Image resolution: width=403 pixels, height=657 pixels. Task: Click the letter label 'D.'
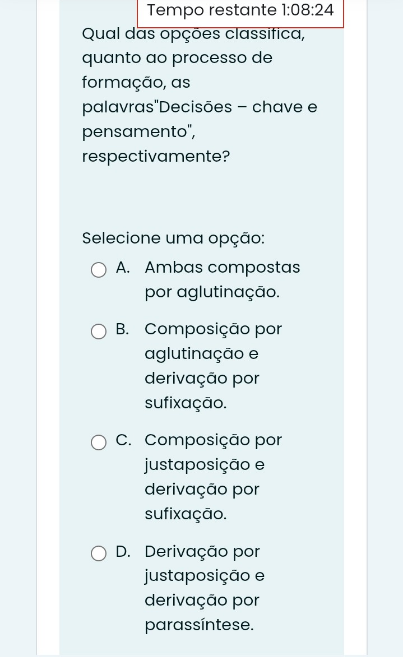pos(123,551)
